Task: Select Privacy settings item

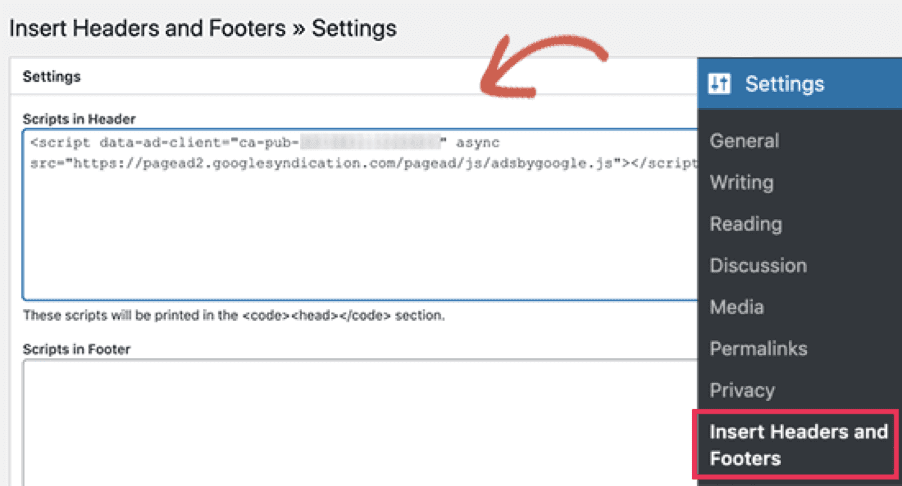Action: [x=742, y=391]
